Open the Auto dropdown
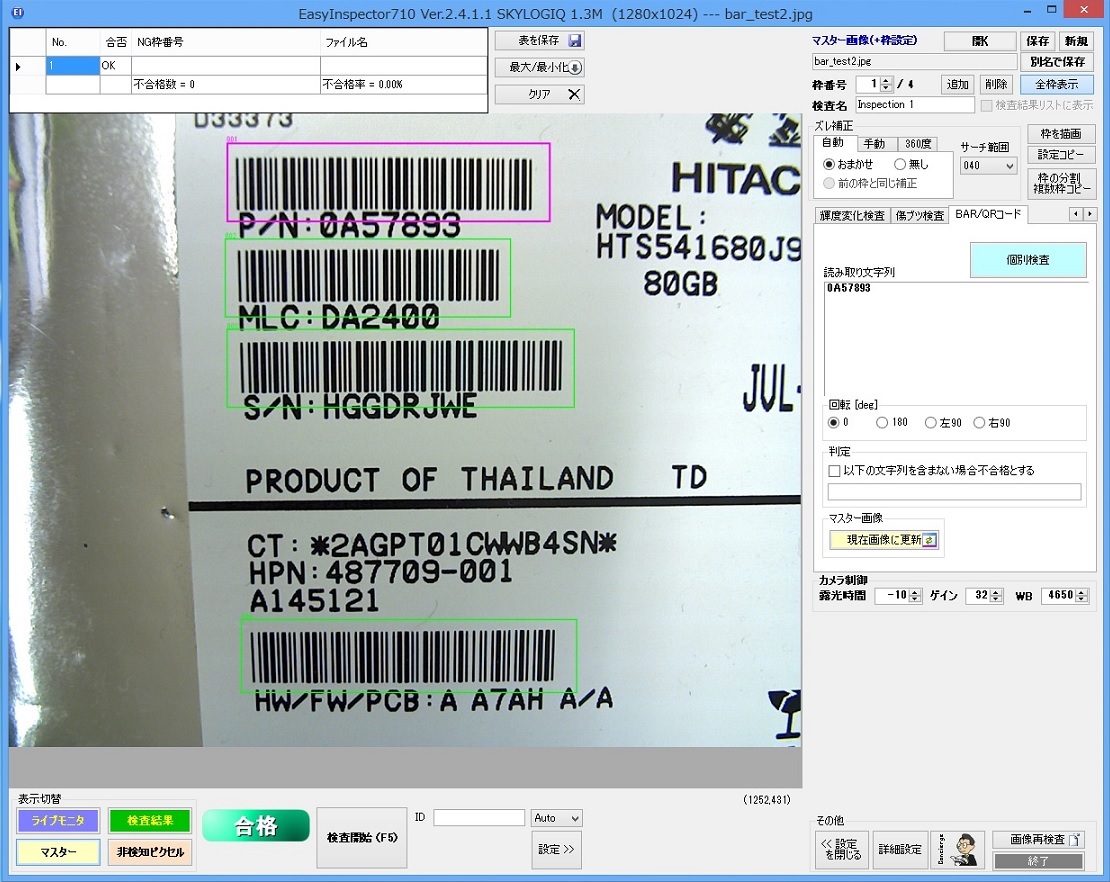1110x882 pixels. (x=556, y=818)
